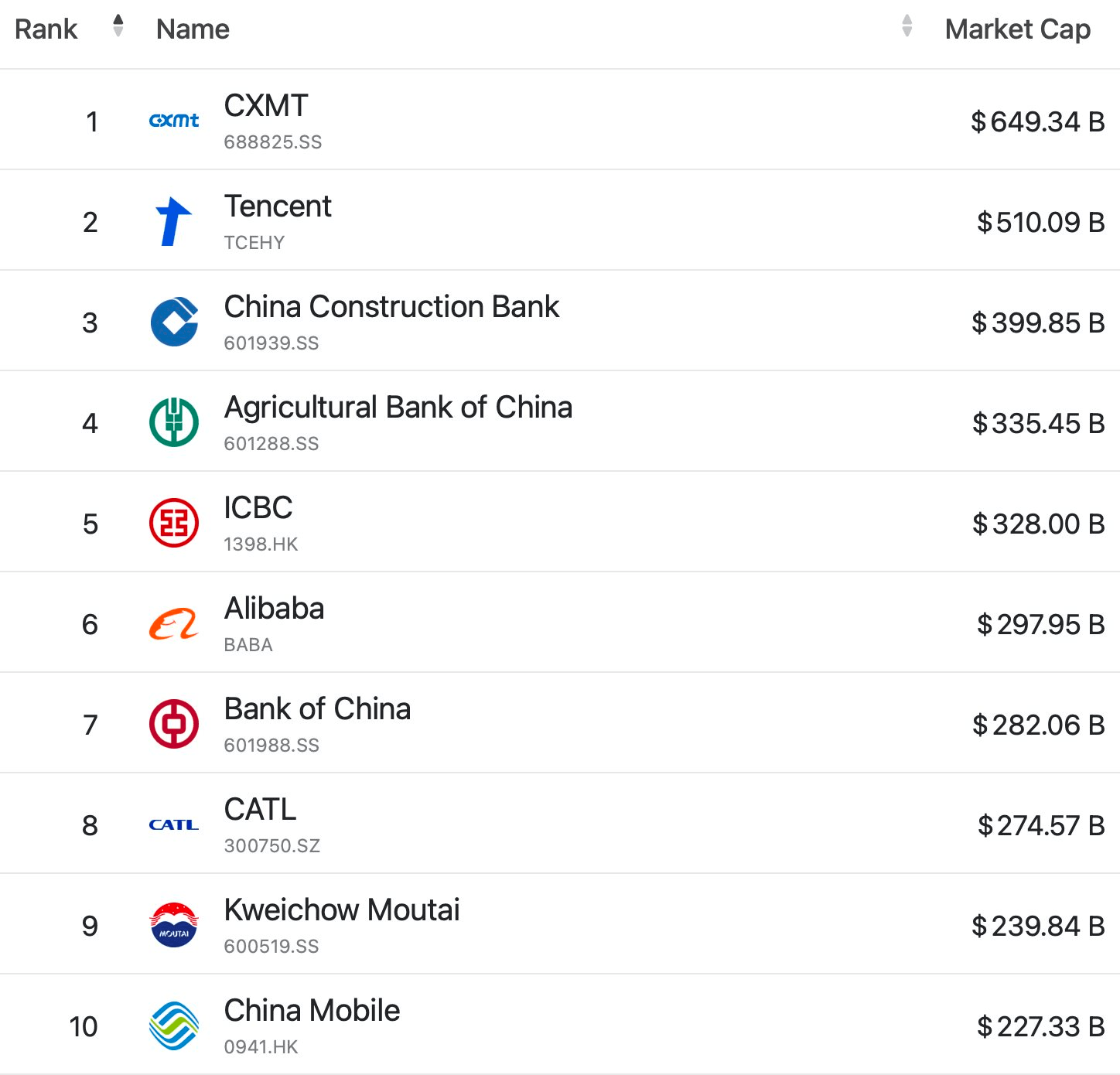Click the Tencent logo icon

click(x=174, y=221)
